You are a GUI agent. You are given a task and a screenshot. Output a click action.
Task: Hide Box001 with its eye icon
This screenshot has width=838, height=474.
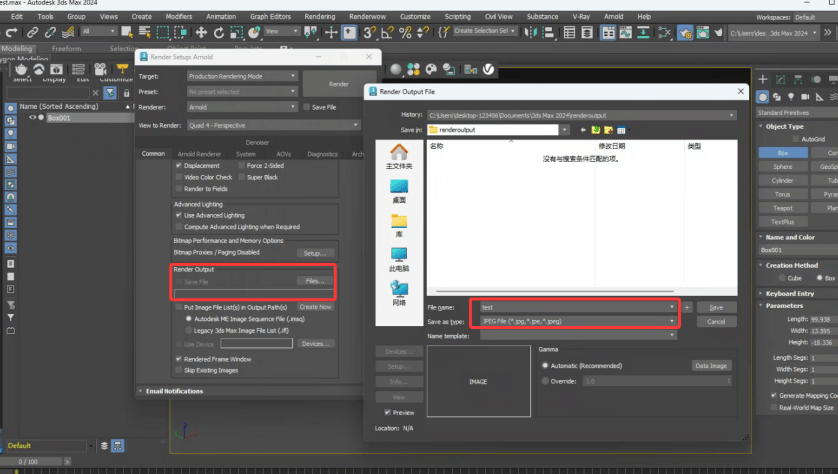point(32,118)
